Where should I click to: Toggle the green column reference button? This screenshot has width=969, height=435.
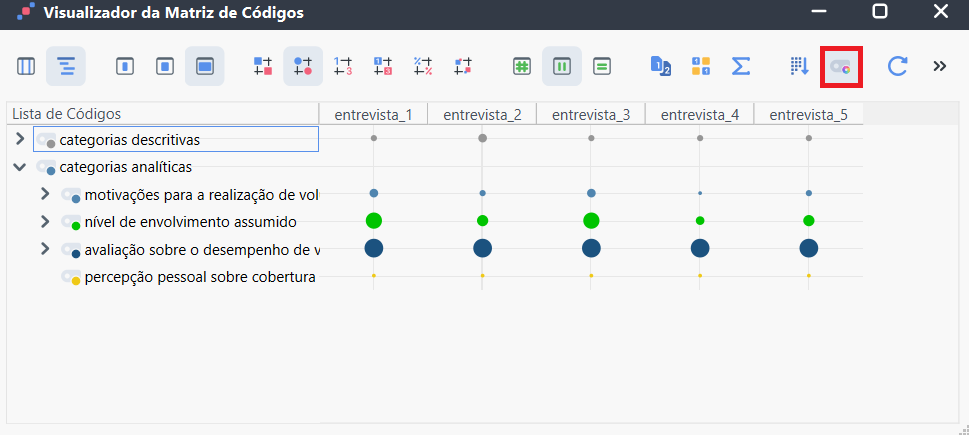click(562, 66)
